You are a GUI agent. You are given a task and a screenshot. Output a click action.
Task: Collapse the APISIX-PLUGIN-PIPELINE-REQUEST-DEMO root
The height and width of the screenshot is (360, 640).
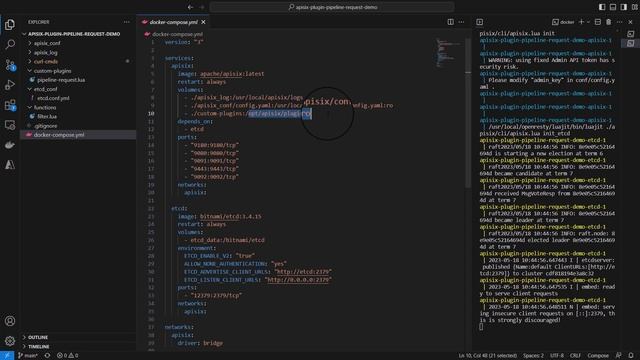tap(74, 34)
